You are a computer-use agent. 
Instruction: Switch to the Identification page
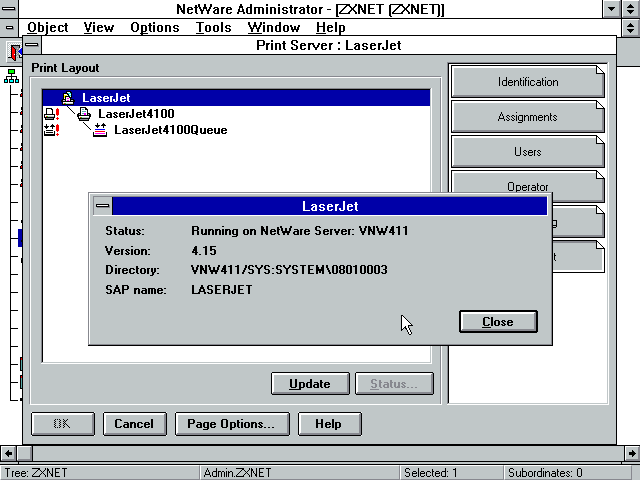click(527, 82)
